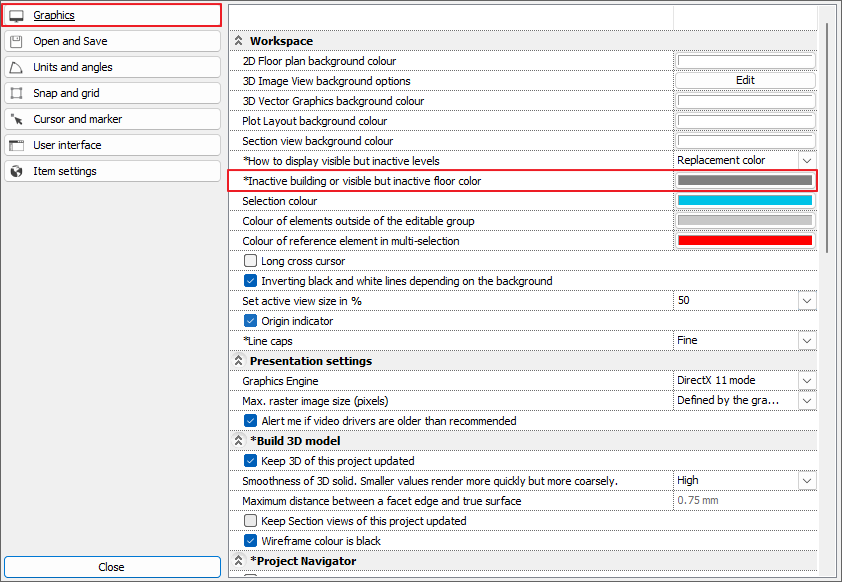Click the User interface window icon
This screenshot has width=842, height=582.
point(16,145)
